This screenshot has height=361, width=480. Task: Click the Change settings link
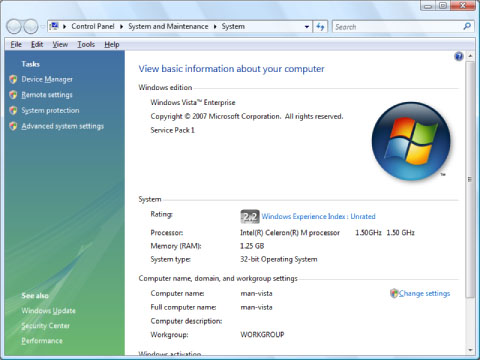click(x=425, y=293)
